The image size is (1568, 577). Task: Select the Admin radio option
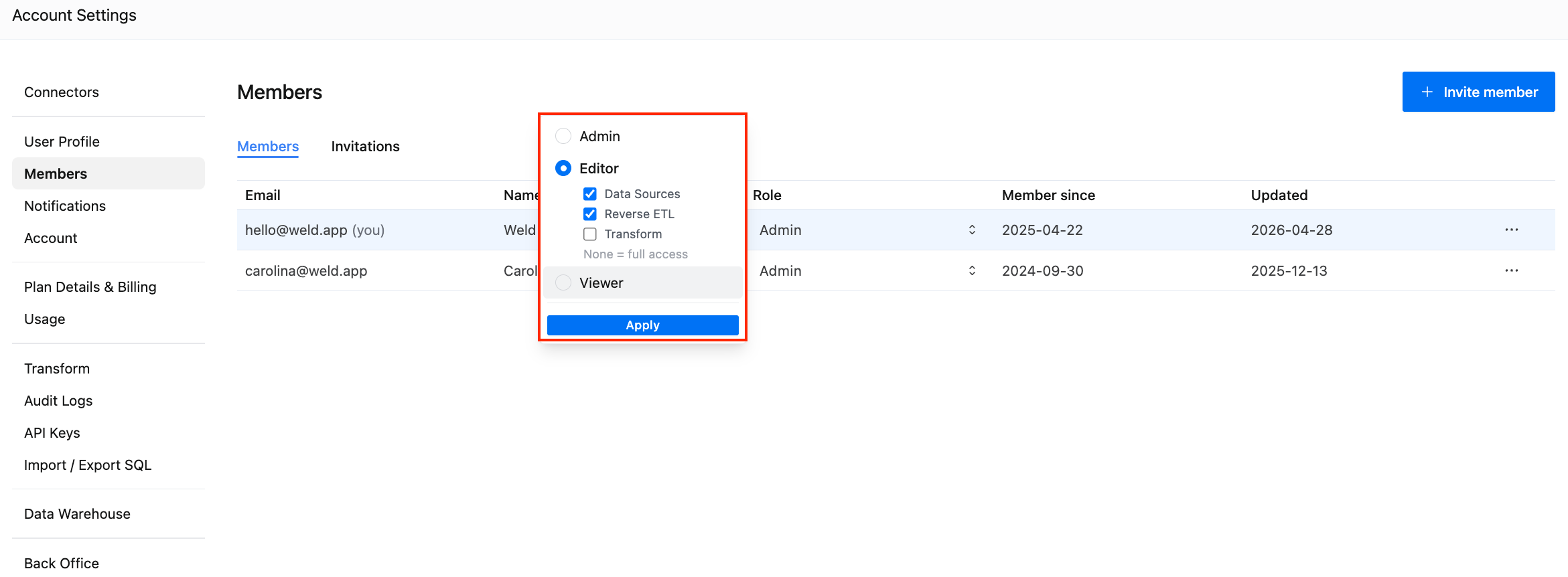[563, 136]
